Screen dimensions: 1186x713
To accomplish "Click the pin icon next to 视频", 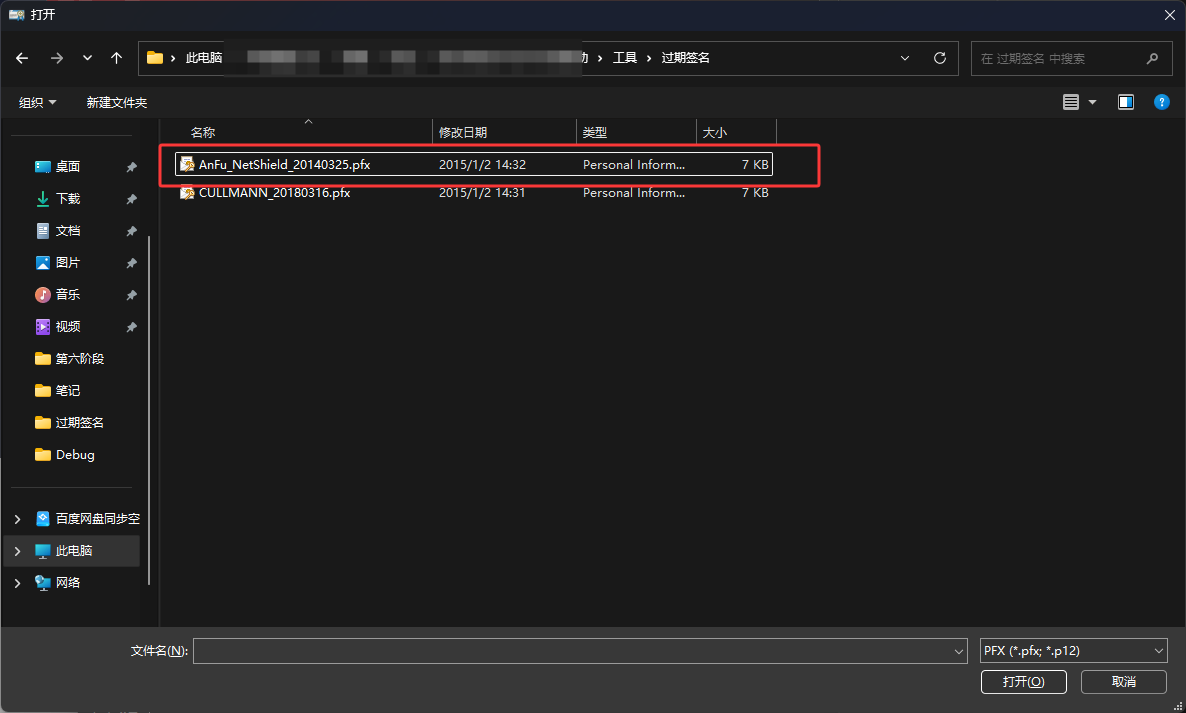I will (132, 327).
